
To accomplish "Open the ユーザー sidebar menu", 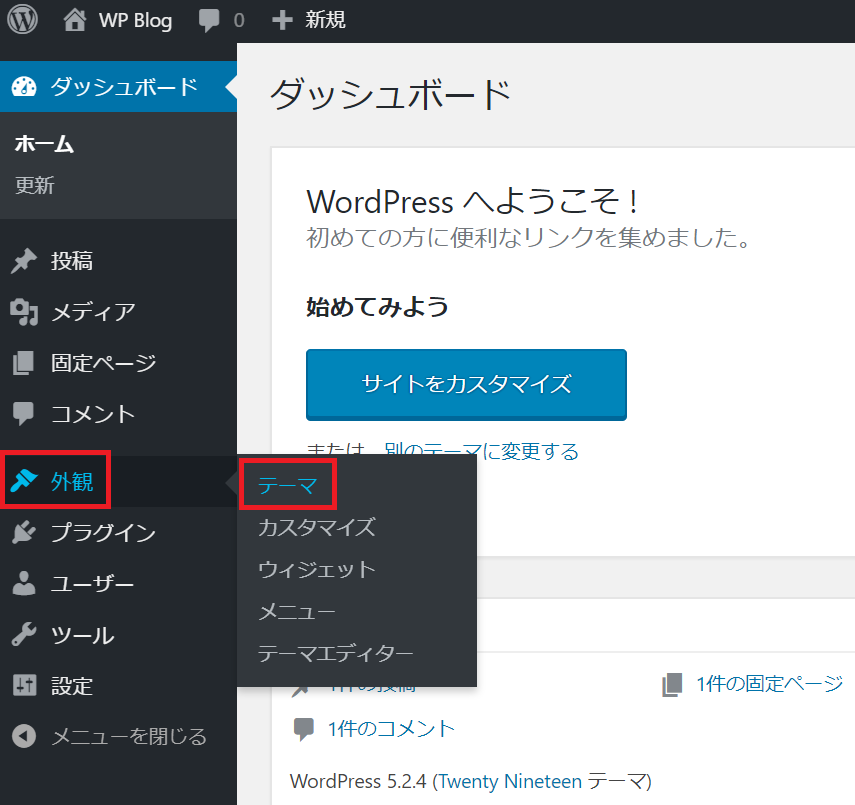I will [x=92, y=584].
